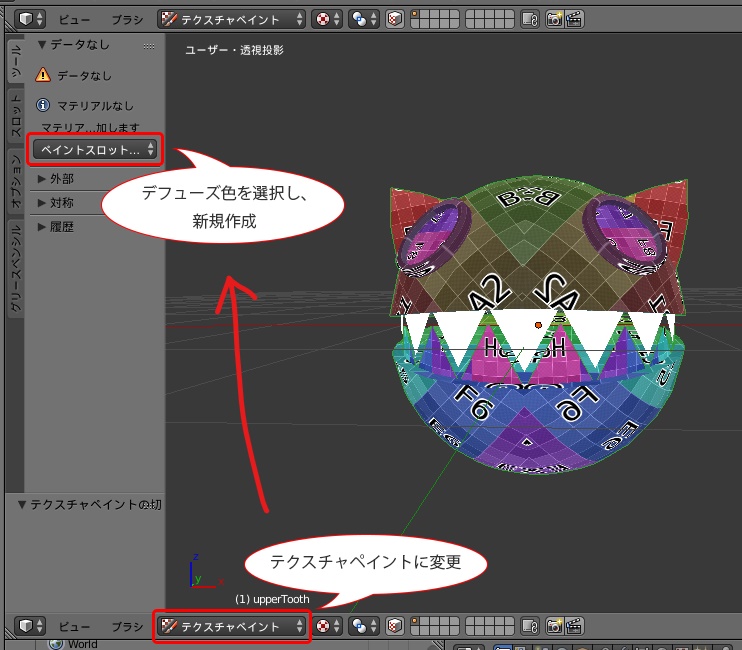The height and width of the screenshot is (650, 742).
Task: Open ビュー menu in lower header
Action: (x=74, y=626)
